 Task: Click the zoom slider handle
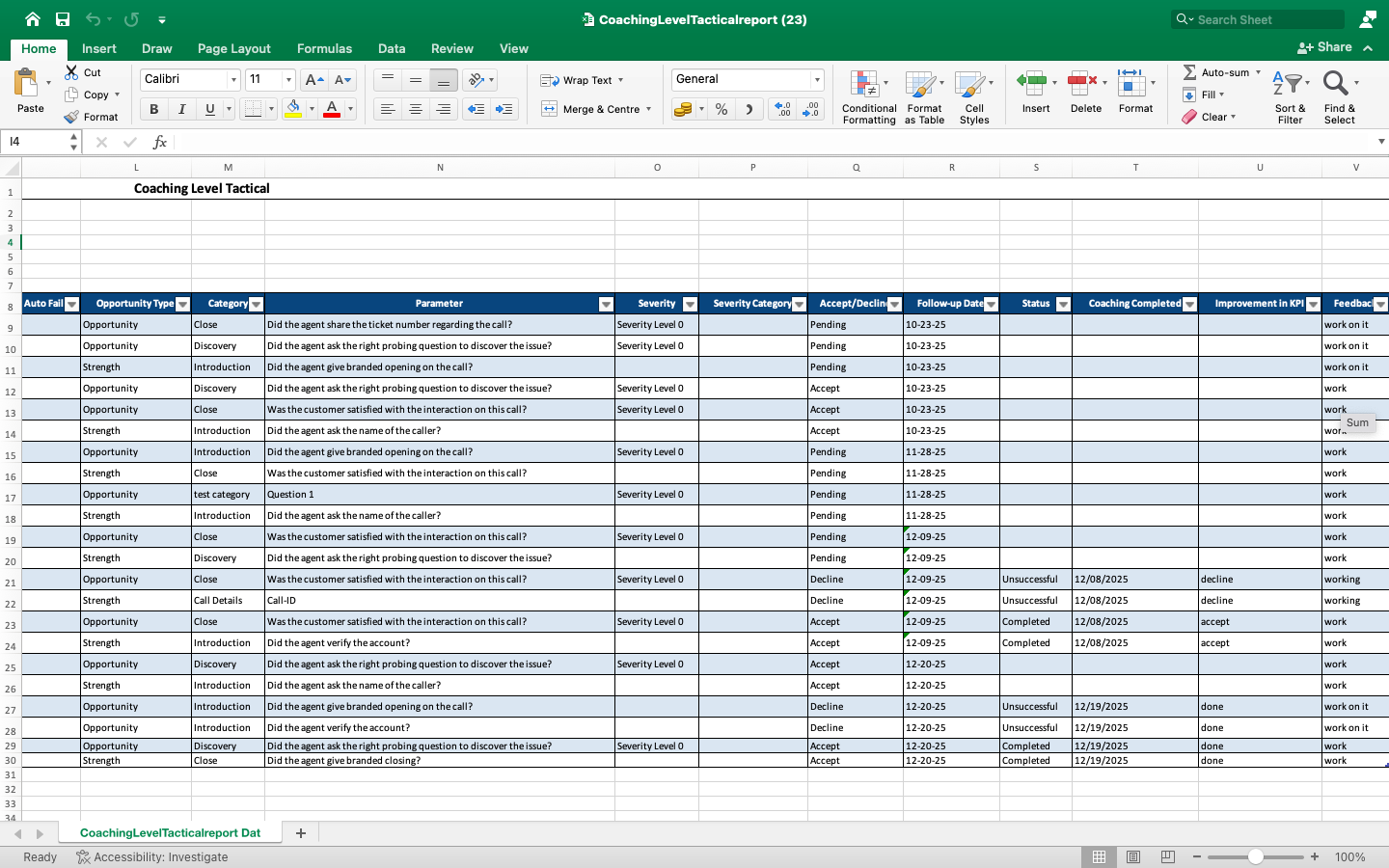tap(1255, 856)
